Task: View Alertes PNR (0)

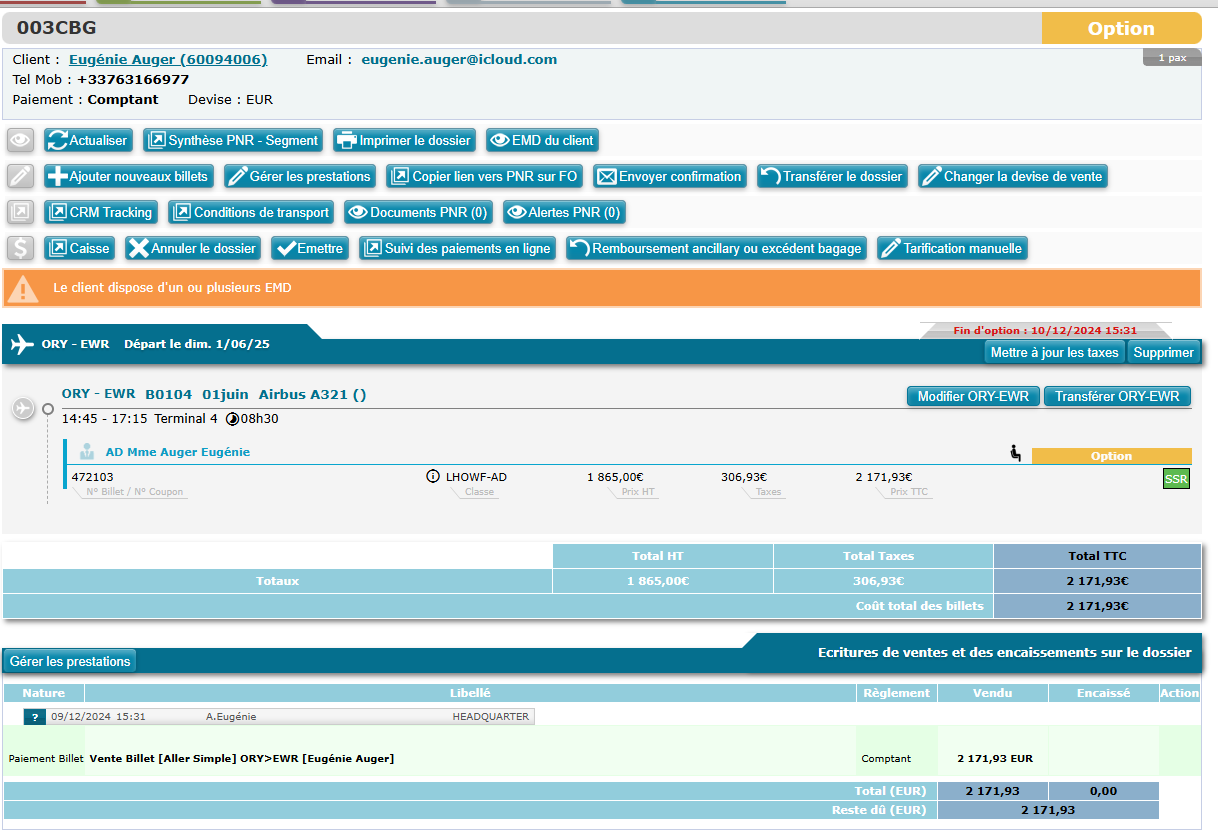Action: pos(563,212)
